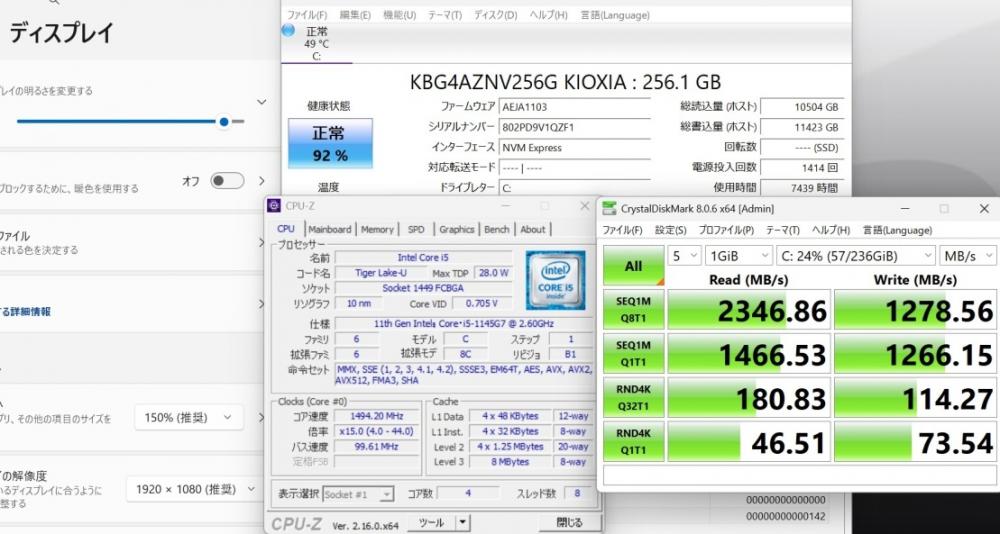The width and height of the screenshot is (1000, 534).
Task: Run the SEQ1M Q8T1 test button
Action: 633,309
